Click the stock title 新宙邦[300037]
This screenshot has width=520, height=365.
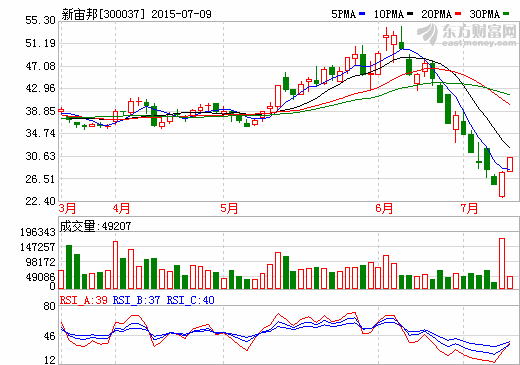(x=104, y=14)
